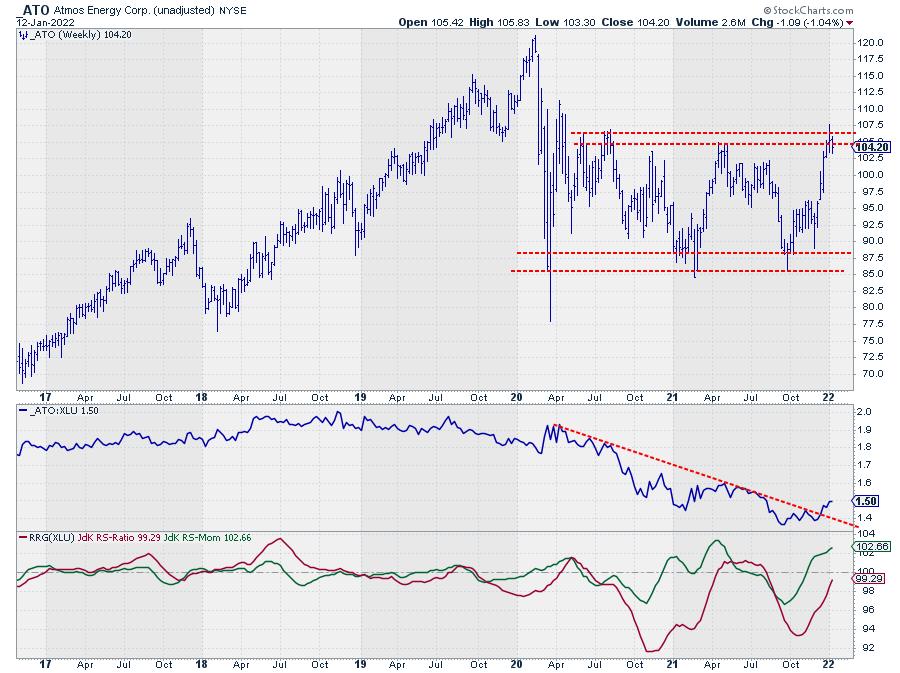Image resolution: width=900 pixels, height=673 pixels.
Task: Click the 1.7 label on the ratio axis
Action: [864, 465]
